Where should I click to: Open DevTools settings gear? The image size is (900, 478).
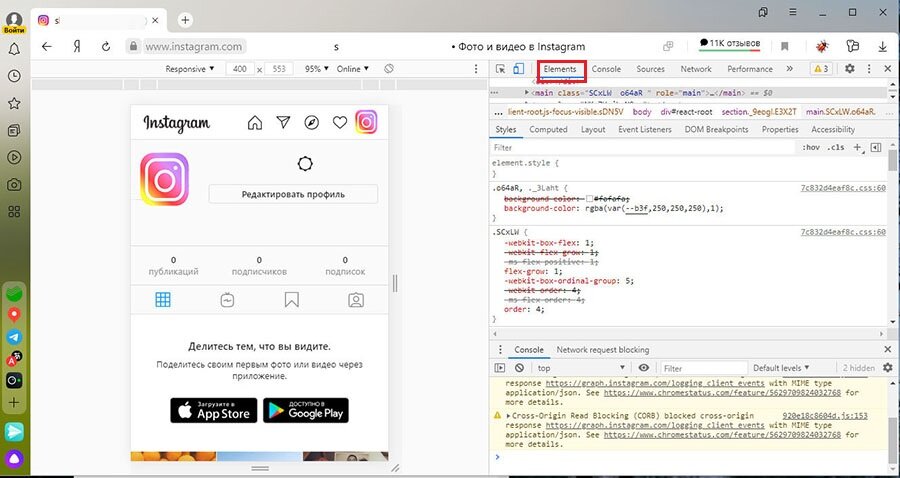point(849,68)
